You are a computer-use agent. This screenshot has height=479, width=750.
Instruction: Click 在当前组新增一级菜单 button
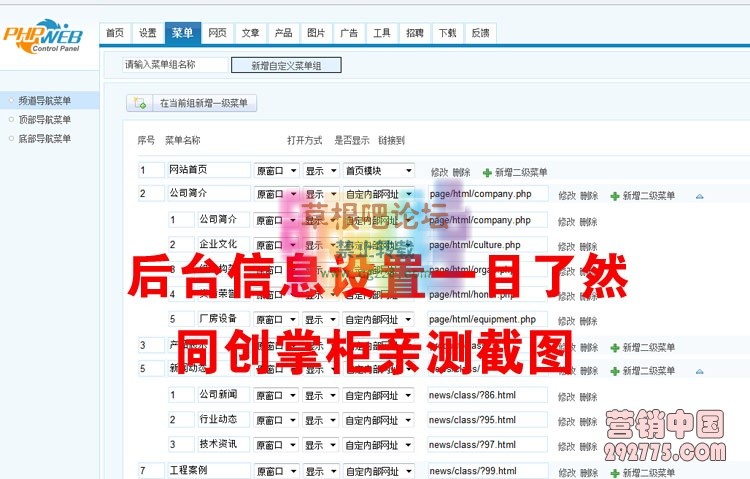192,103
